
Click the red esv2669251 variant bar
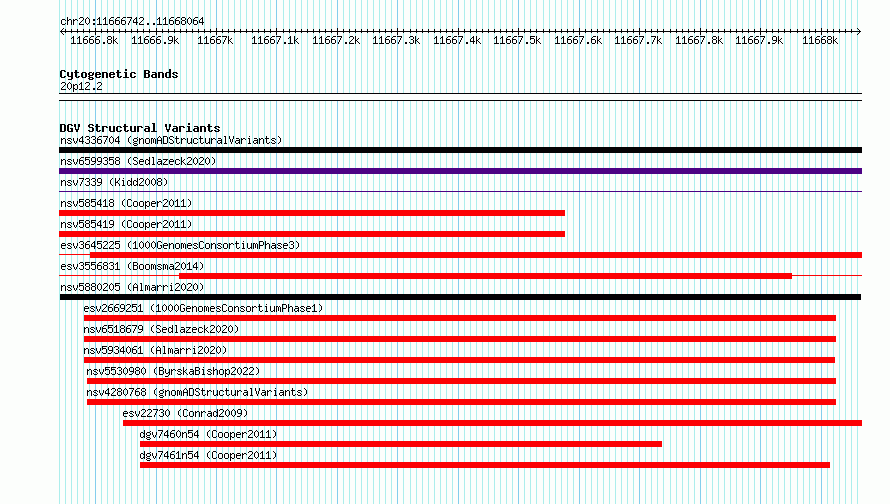pyautogui.click(x=460, y=318)
